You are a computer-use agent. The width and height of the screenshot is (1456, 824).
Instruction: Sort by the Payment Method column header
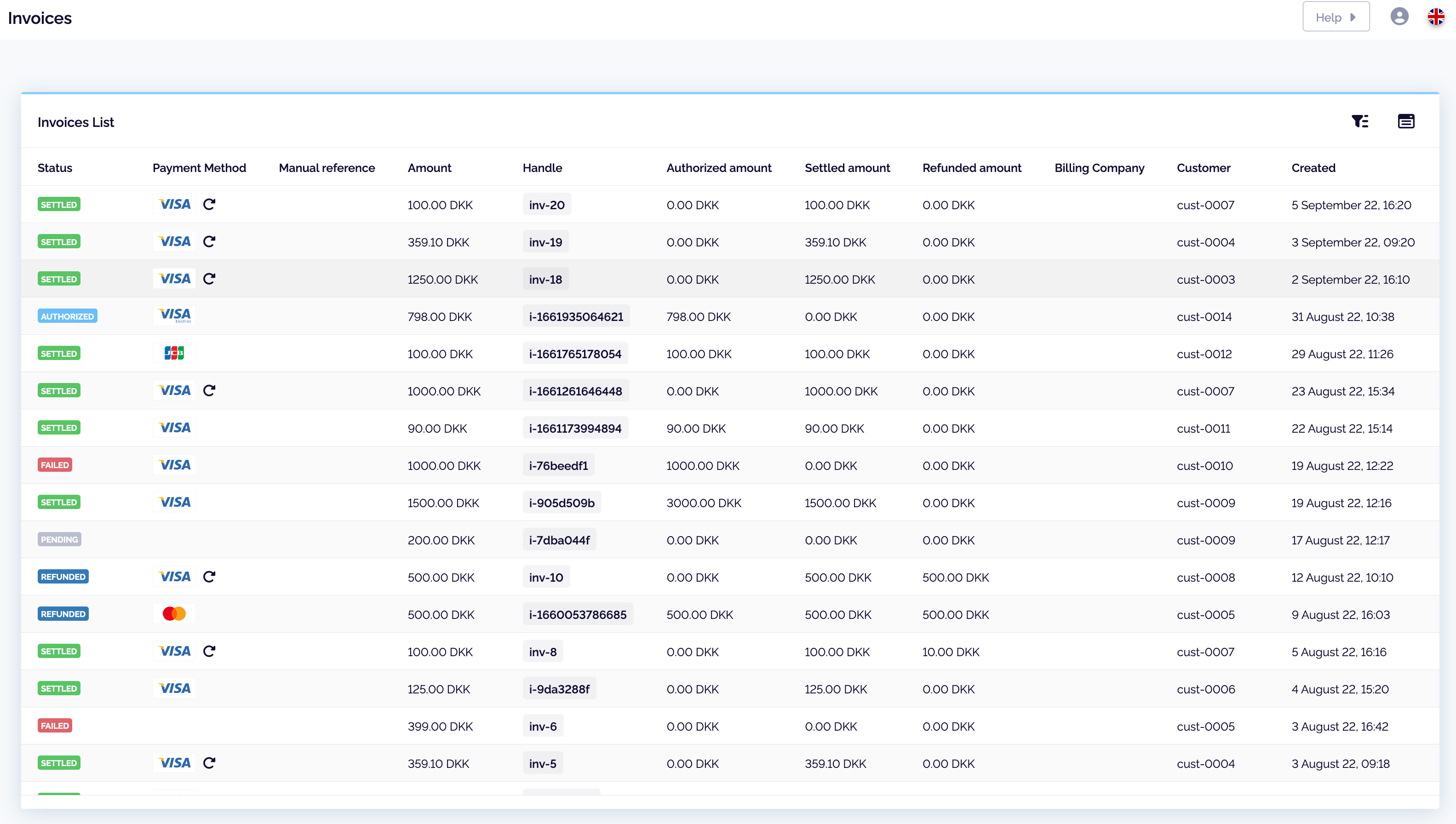[199, 168]
